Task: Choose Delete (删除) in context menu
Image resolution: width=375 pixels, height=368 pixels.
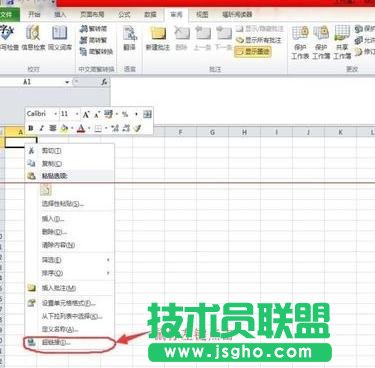Action: click(70, 232)
